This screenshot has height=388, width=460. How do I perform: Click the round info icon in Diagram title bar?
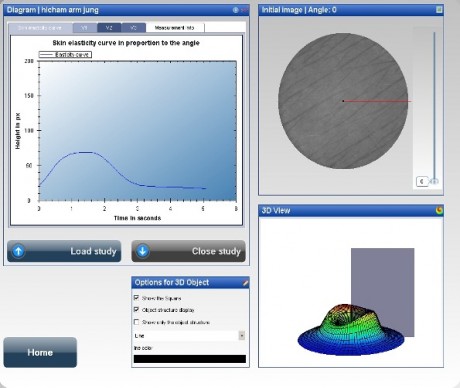pos(235,10)
